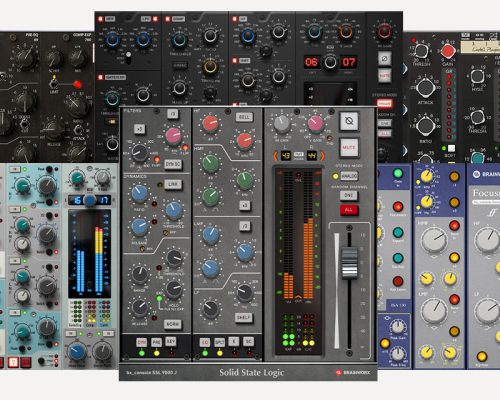
Task: Toggle the SHELF button in the LF section
Action: [243, 317]
